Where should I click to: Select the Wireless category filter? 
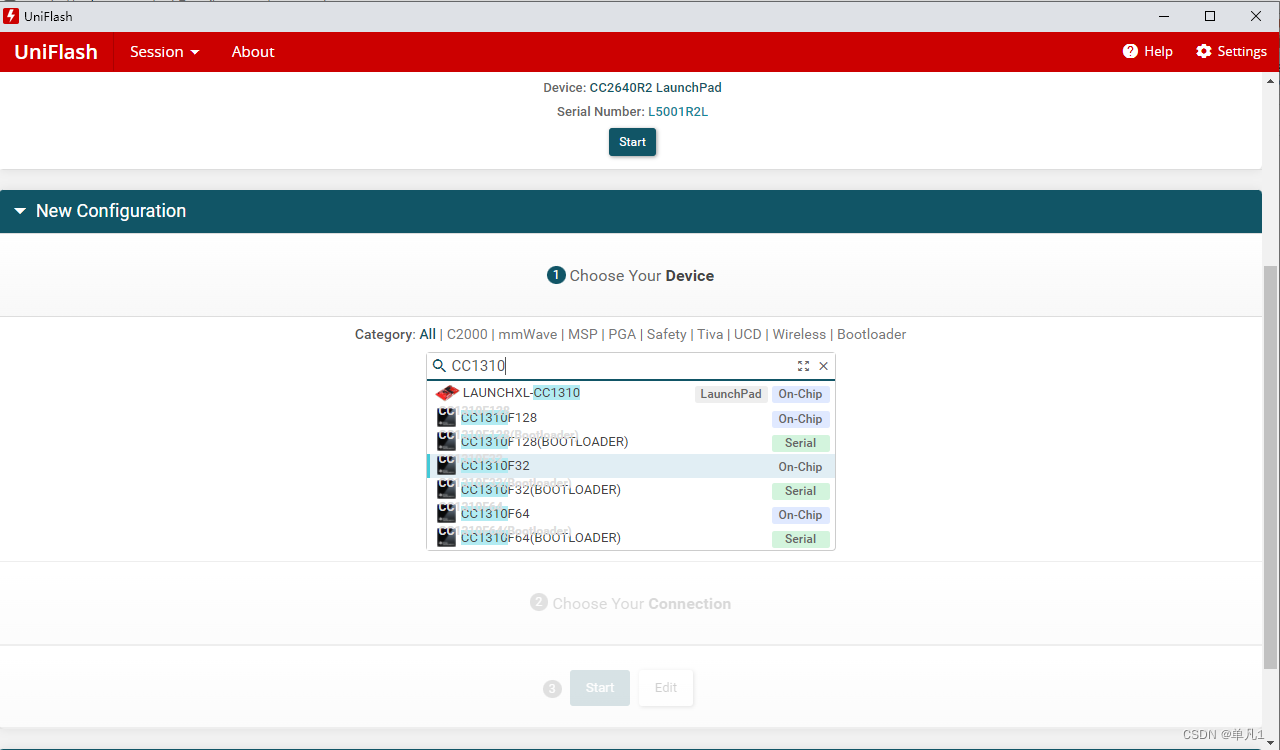pyautogui.click(x=799, y=334)
